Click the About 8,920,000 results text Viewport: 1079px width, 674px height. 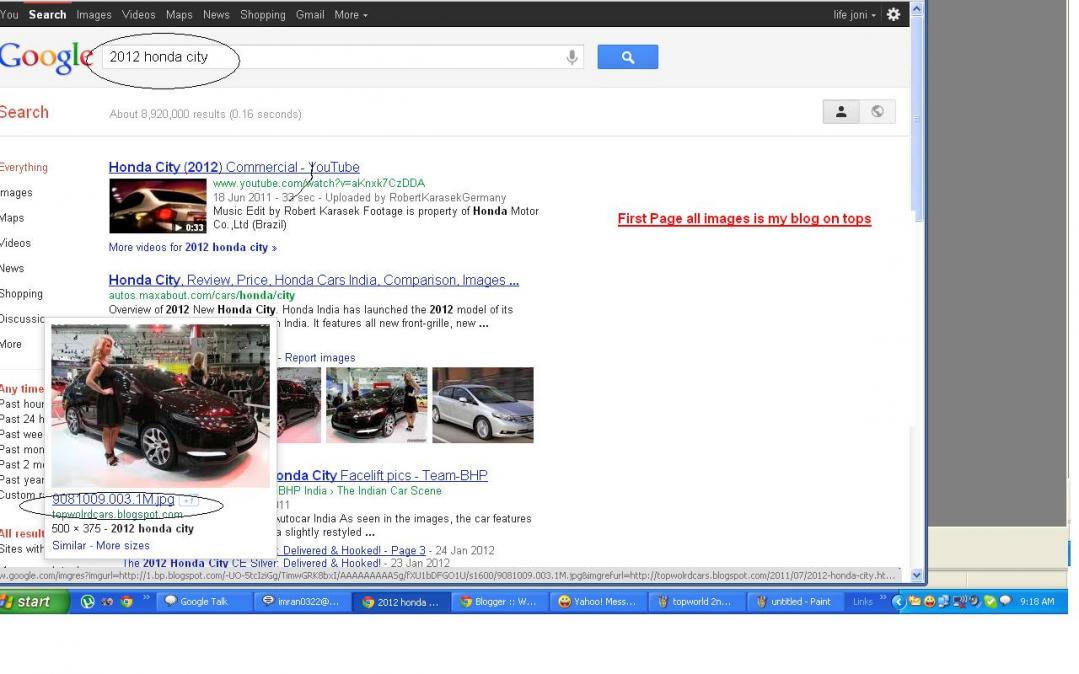tap(205, 114)
